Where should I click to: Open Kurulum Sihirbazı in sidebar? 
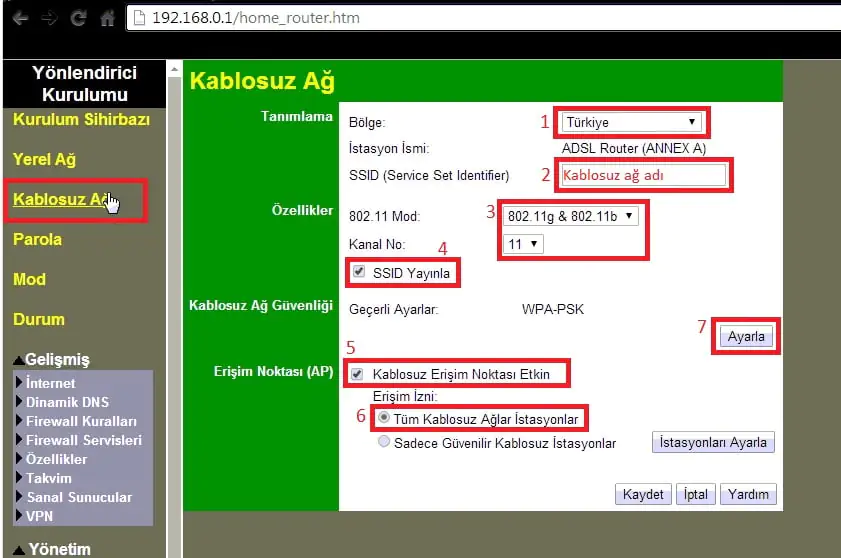(82, 119)
